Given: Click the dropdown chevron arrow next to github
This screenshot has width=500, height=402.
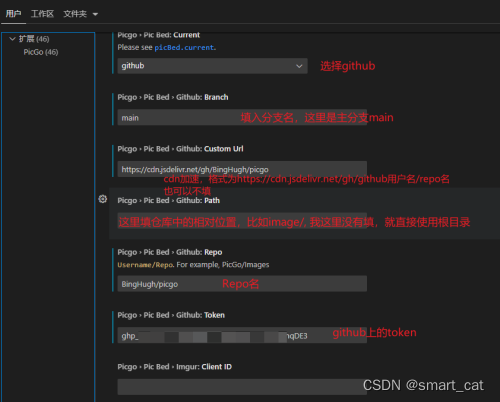Looking at the screenshot, I should click(299, 66).
